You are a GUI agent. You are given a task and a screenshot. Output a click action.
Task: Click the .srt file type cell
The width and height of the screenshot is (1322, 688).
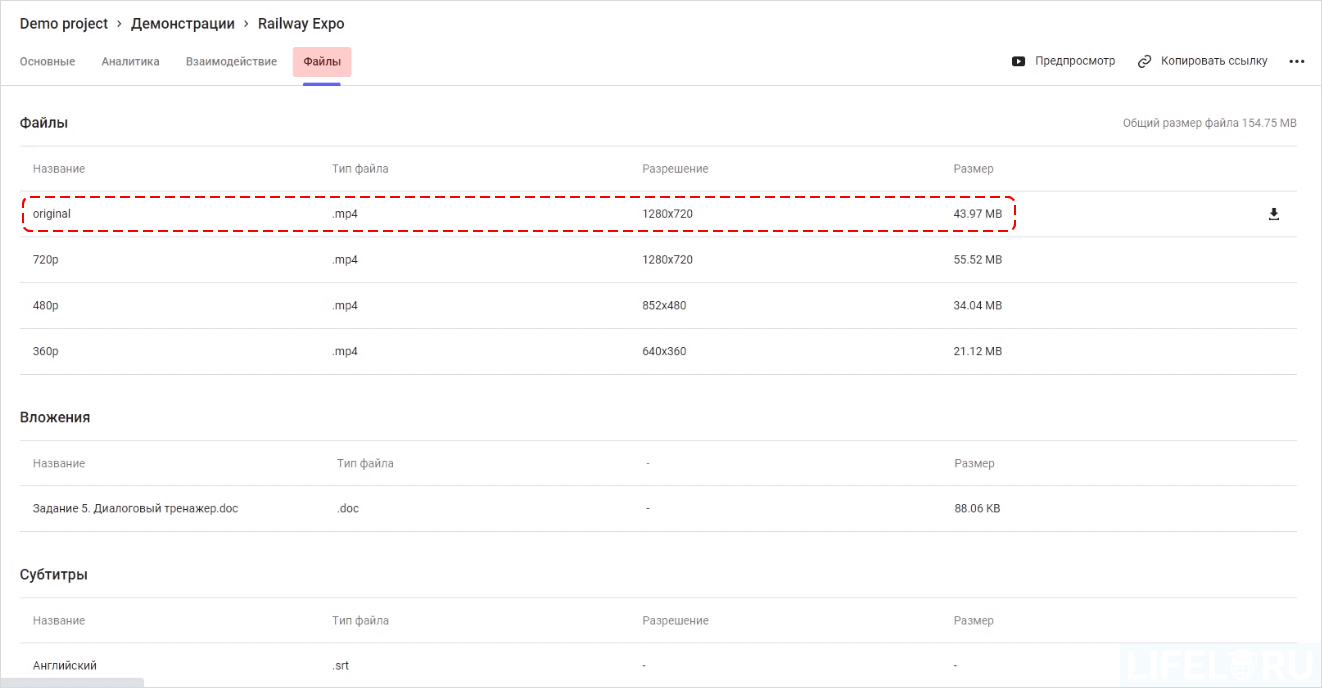point(341,666)
